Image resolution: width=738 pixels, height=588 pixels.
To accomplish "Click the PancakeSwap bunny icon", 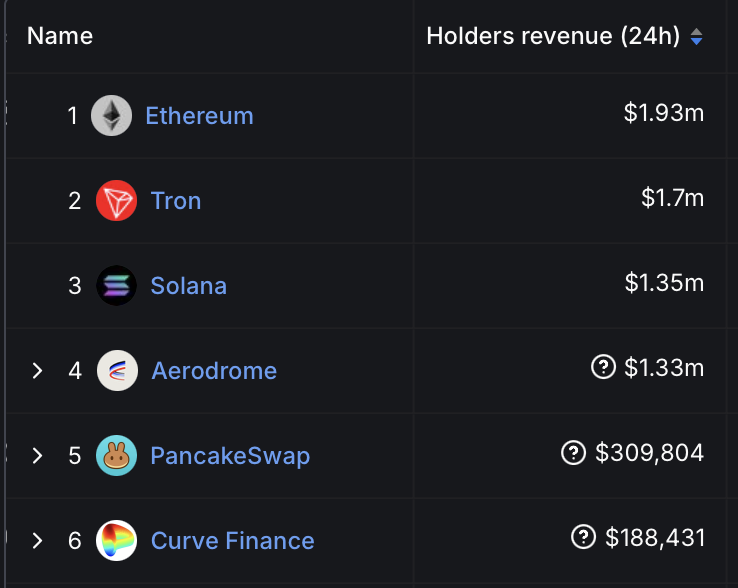I will 116,455.
